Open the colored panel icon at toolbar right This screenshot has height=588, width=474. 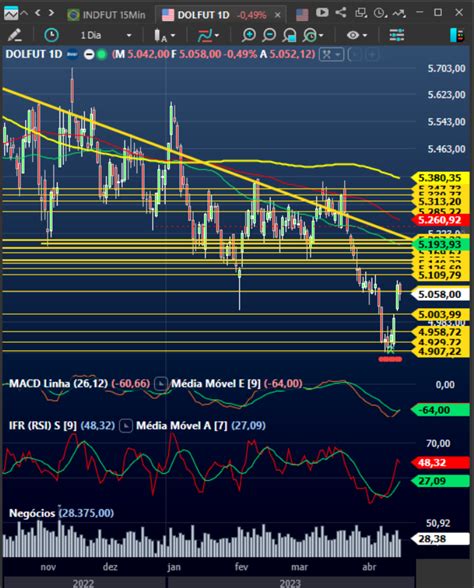pos(457,35)
